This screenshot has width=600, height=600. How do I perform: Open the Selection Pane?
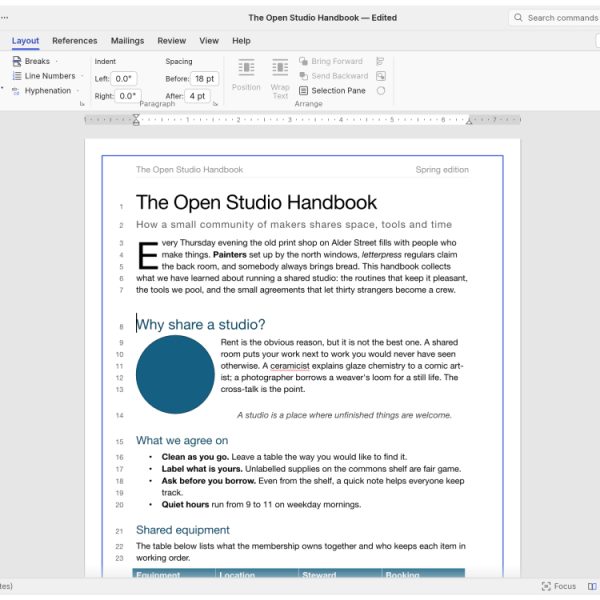[332, 91]
